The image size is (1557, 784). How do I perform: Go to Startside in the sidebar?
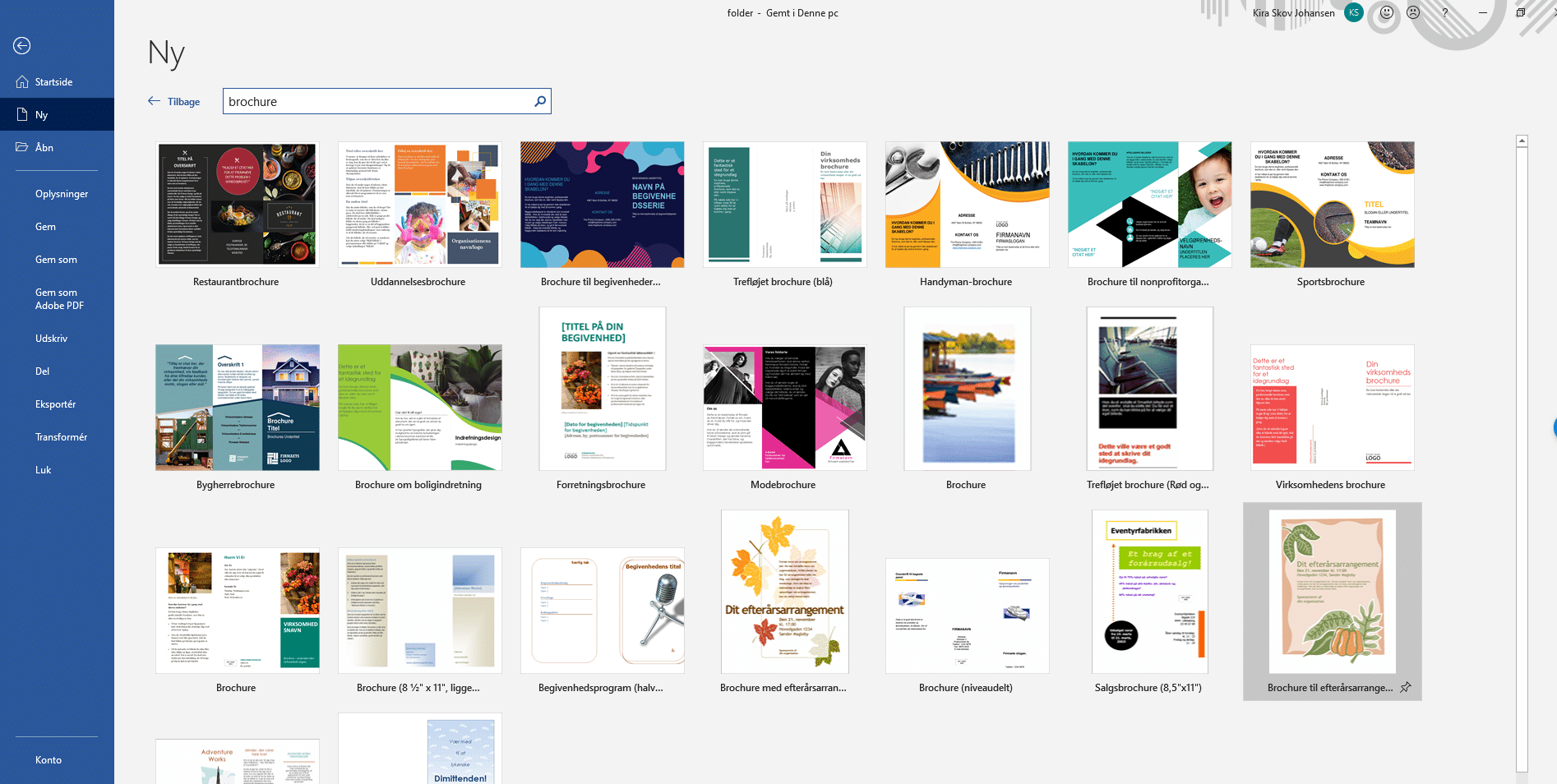point(53,82)
